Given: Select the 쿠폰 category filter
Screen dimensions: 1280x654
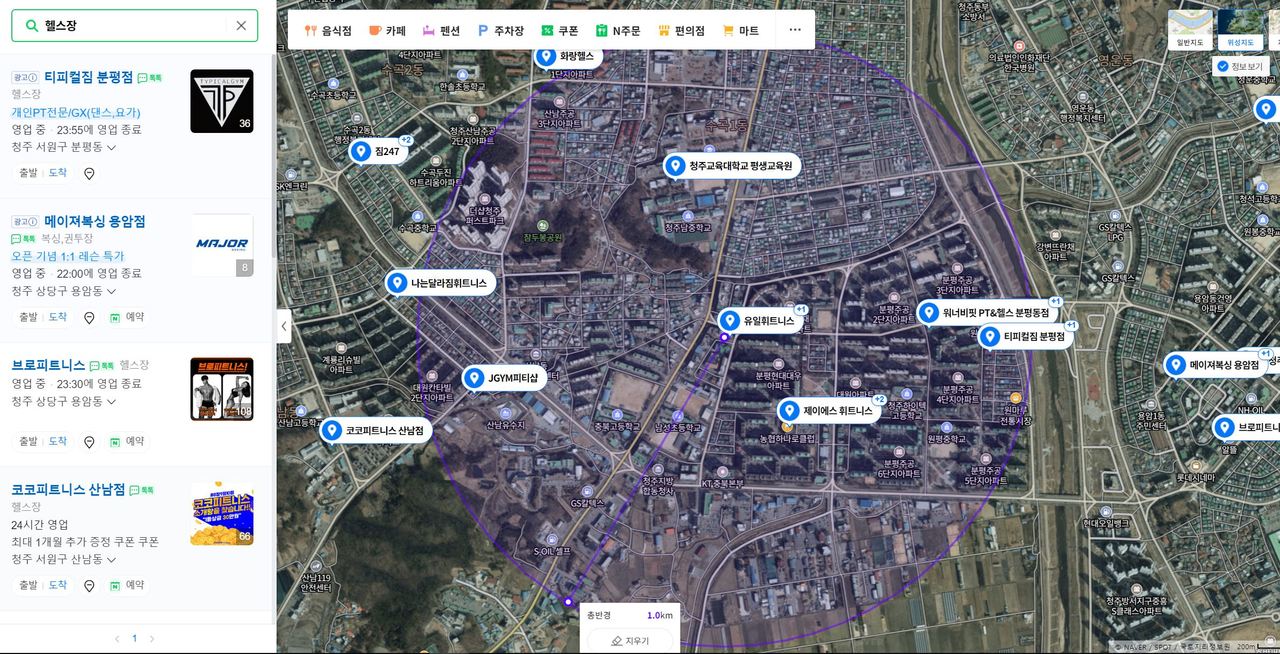Looking at the screenshot, I should coord(560,31).
